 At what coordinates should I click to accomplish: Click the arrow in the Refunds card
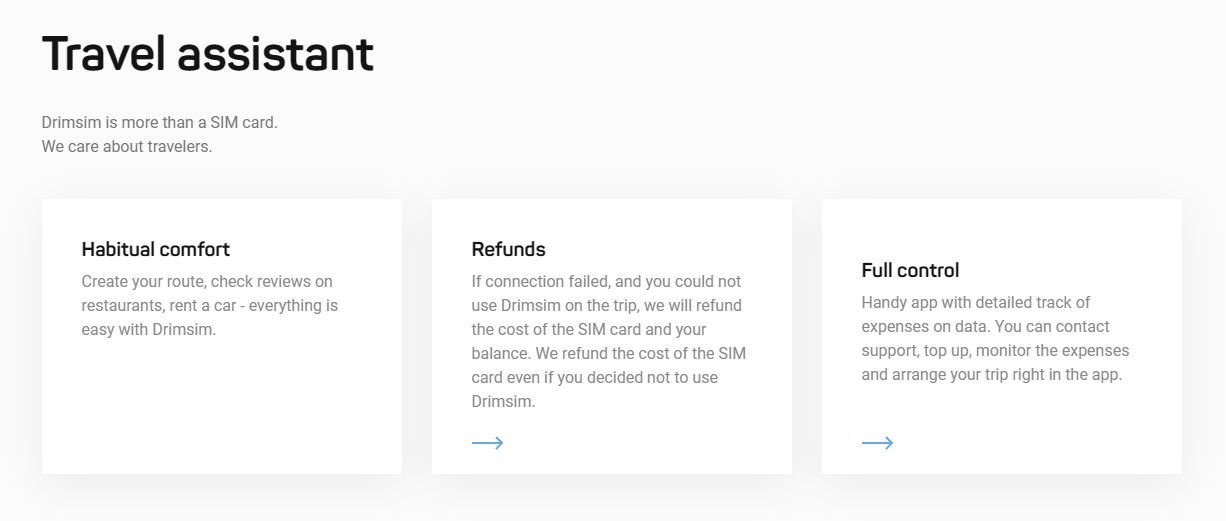coord(487,443)
